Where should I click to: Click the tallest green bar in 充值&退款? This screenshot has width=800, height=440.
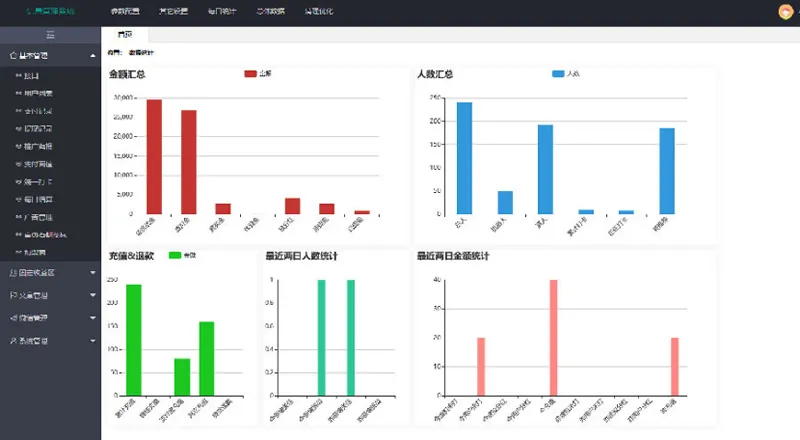(x=134, y=340)
